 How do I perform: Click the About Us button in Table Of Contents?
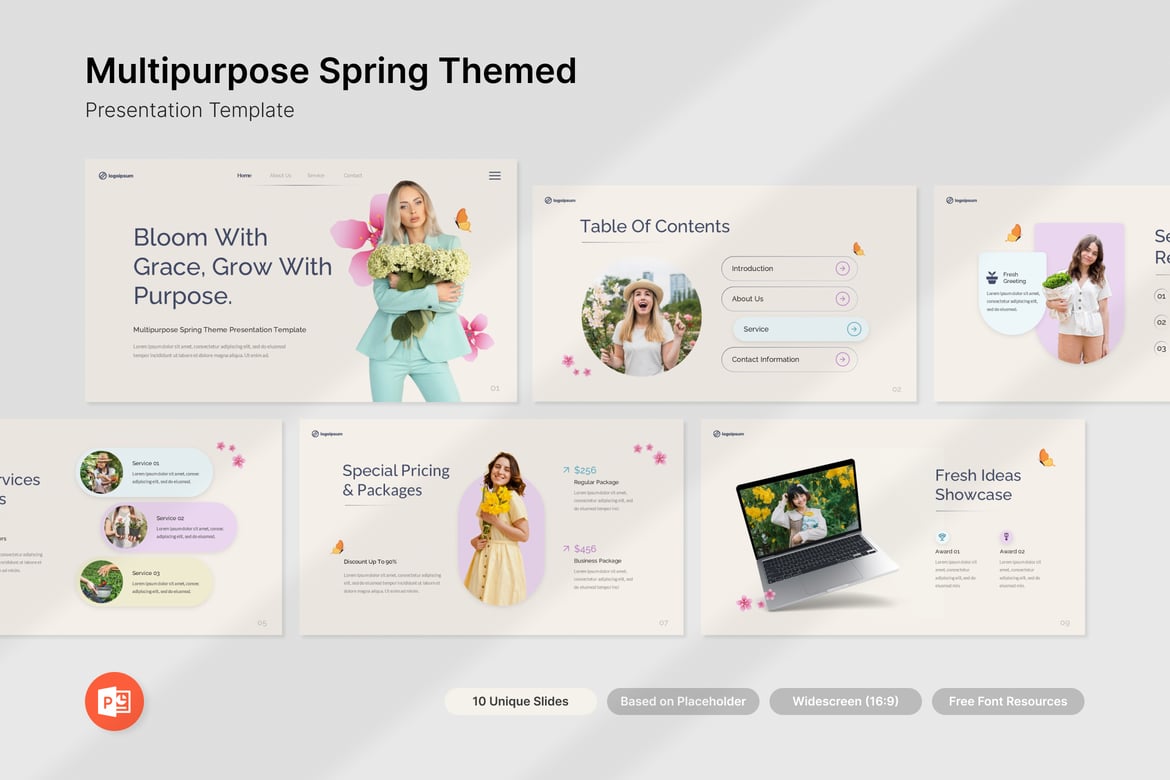[789, 299]
